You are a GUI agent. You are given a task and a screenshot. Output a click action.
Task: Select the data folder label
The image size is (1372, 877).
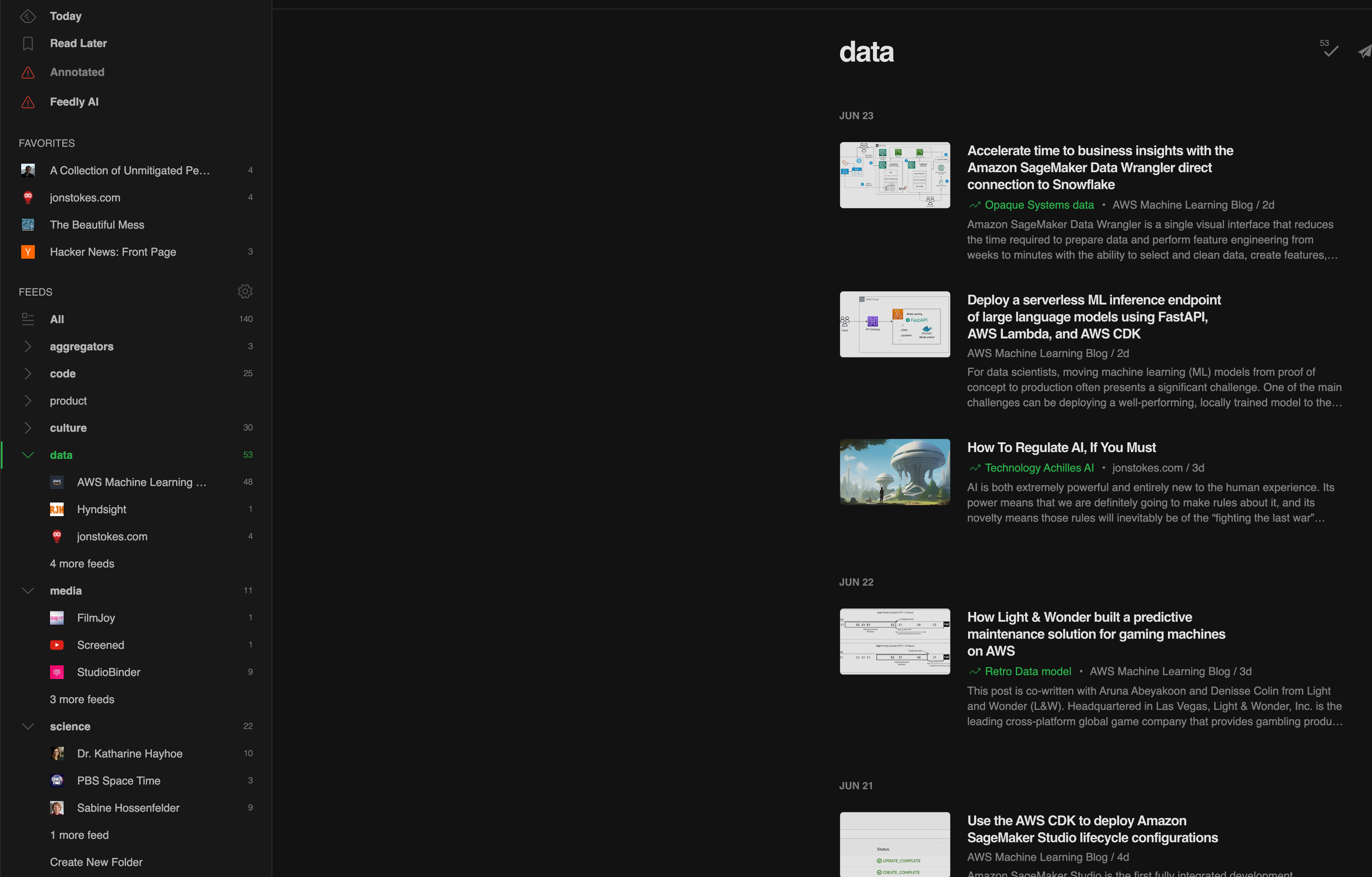point(61,455)
